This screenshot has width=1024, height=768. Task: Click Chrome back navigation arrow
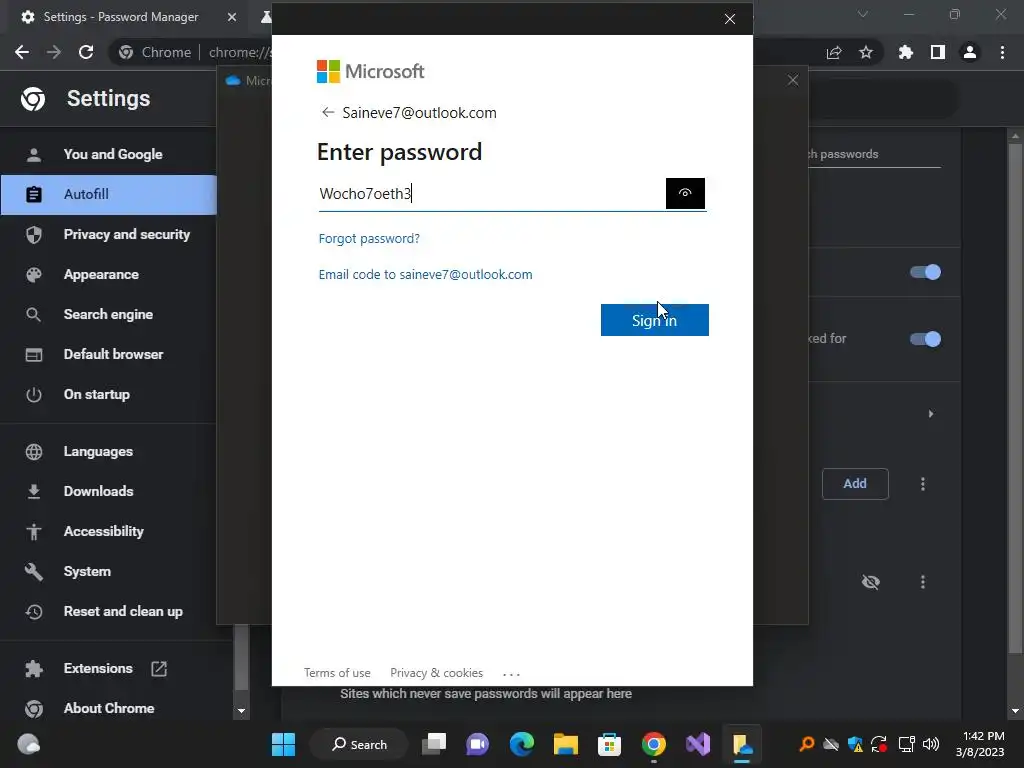pos(22,52)
